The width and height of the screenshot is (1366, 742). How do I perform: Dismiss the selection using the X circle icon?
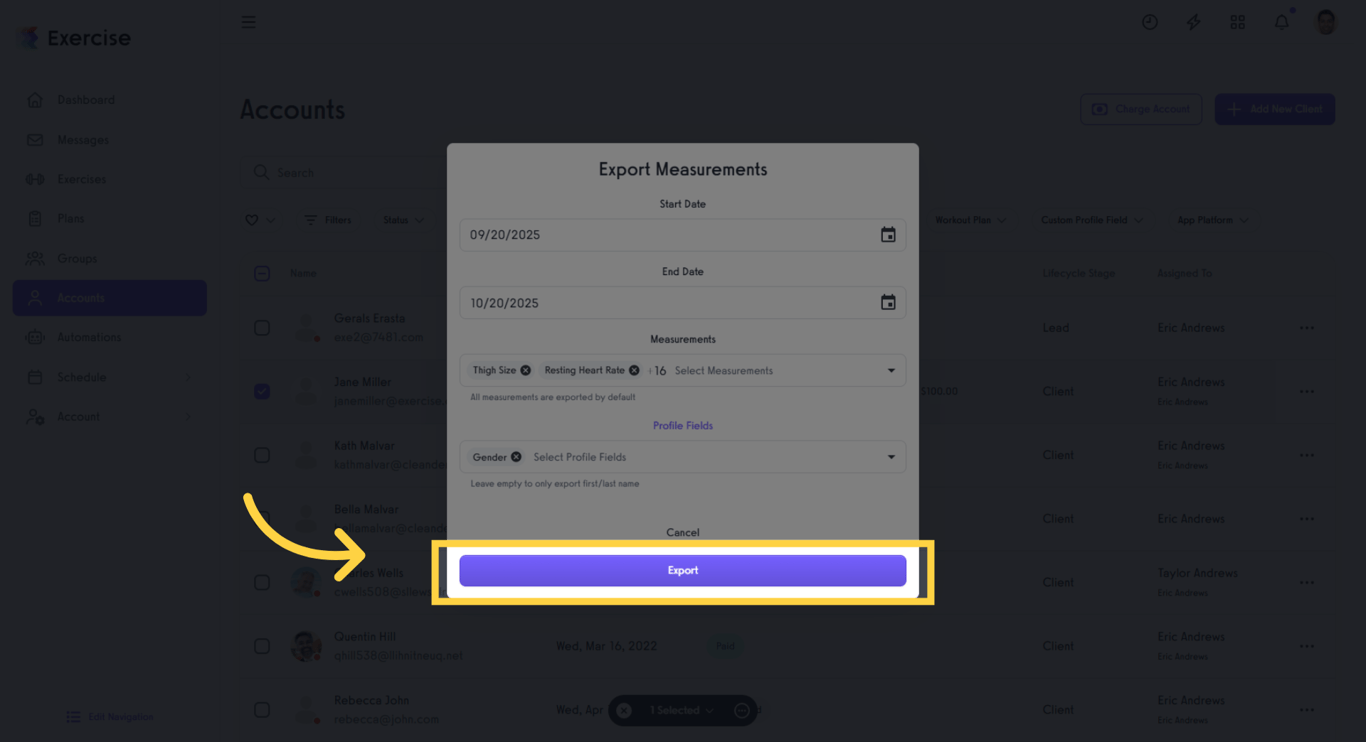[x=624, y=710]
